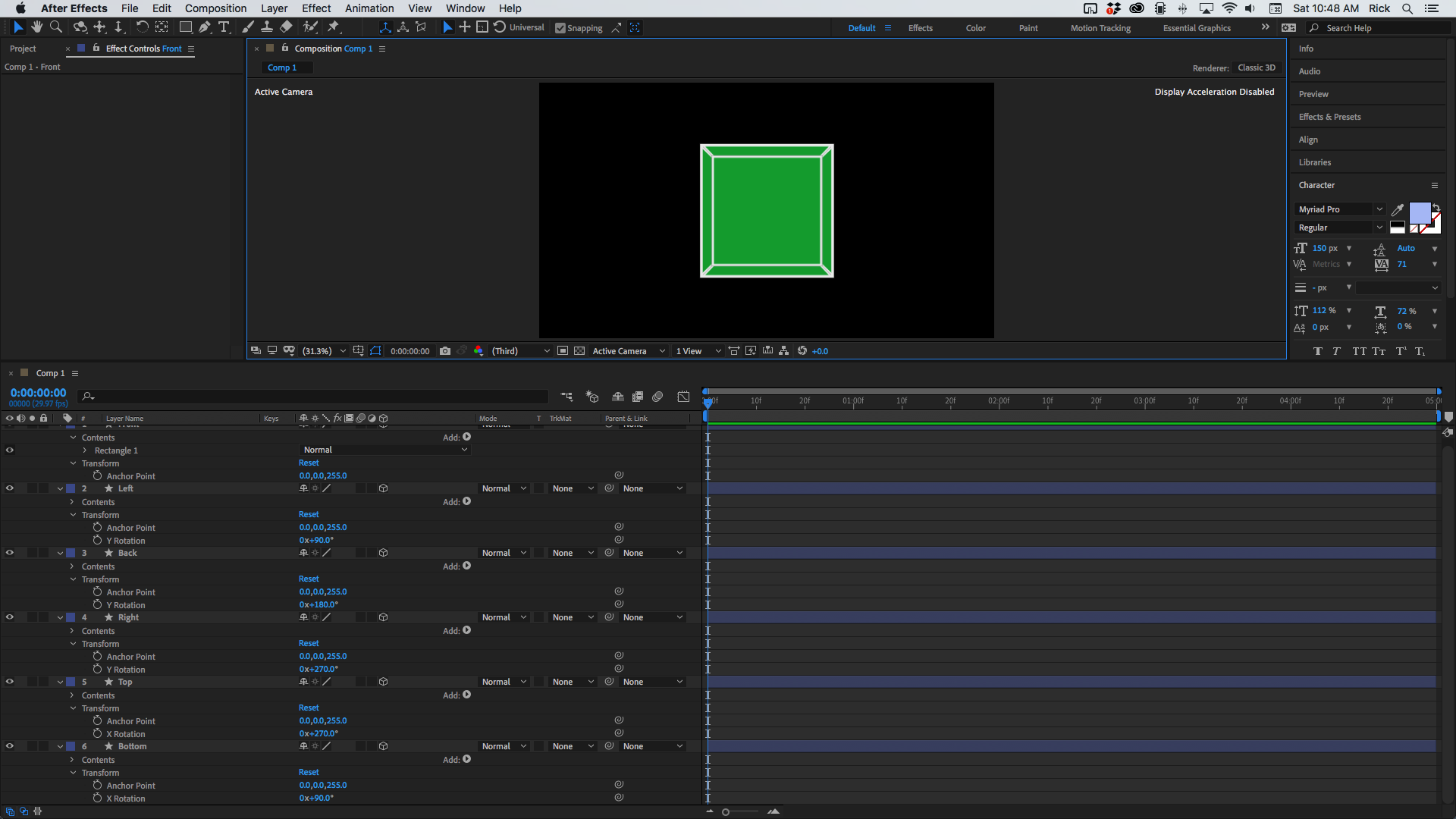Open the Effects & Presets panel
1456x819 pixels.
[x=1329, y=116]
